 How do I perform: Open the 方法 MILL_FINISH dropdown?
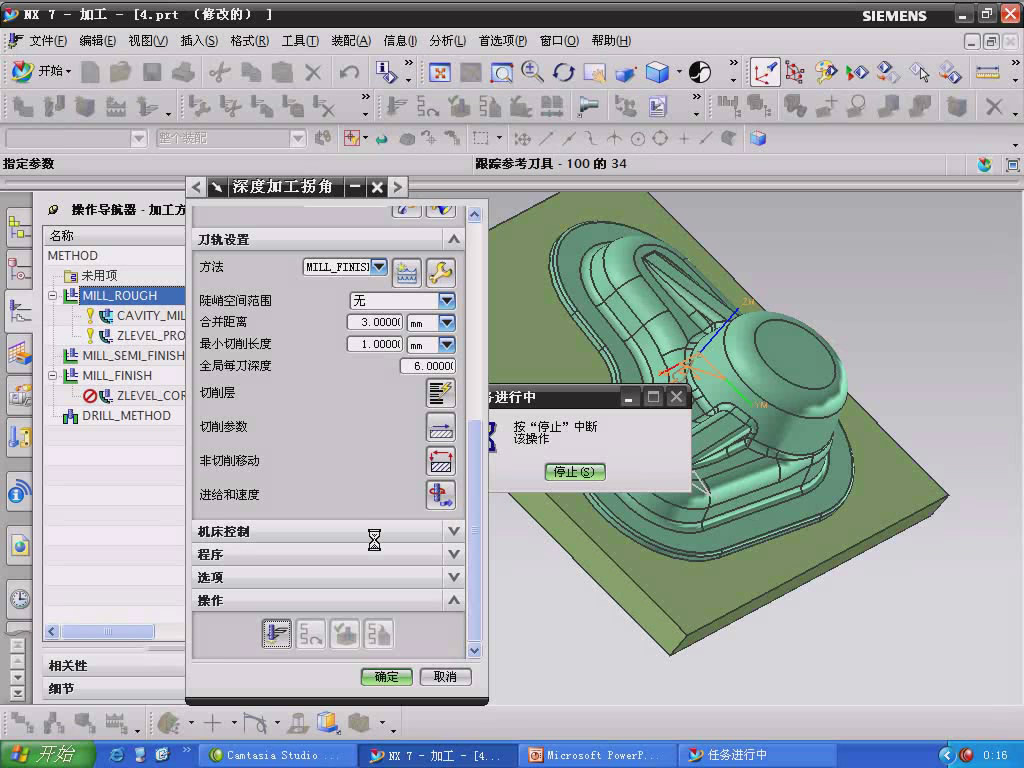(x=379, y=266)
